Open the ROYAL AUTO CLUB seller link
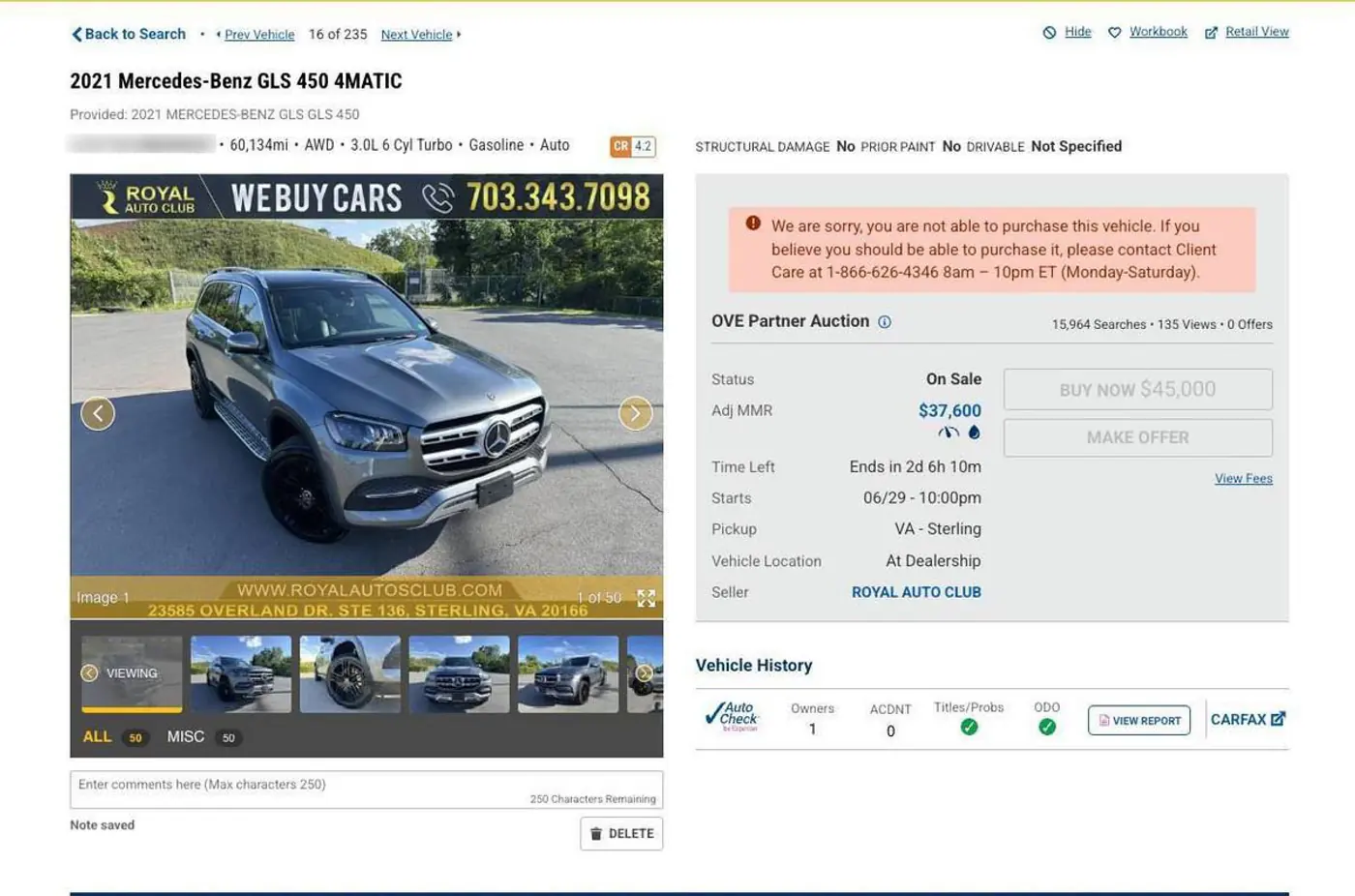Image resolution: width=1355 pixels, height=896 pixels. point(917,592)
